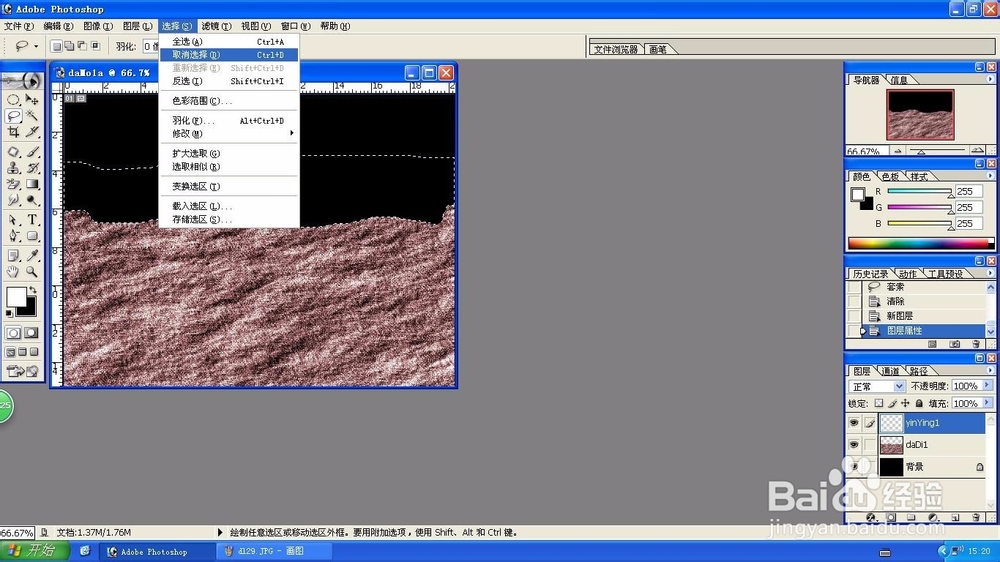Select the Gradient tool
The width and height of the screenshot is (1000, 562).
point(32,184)
